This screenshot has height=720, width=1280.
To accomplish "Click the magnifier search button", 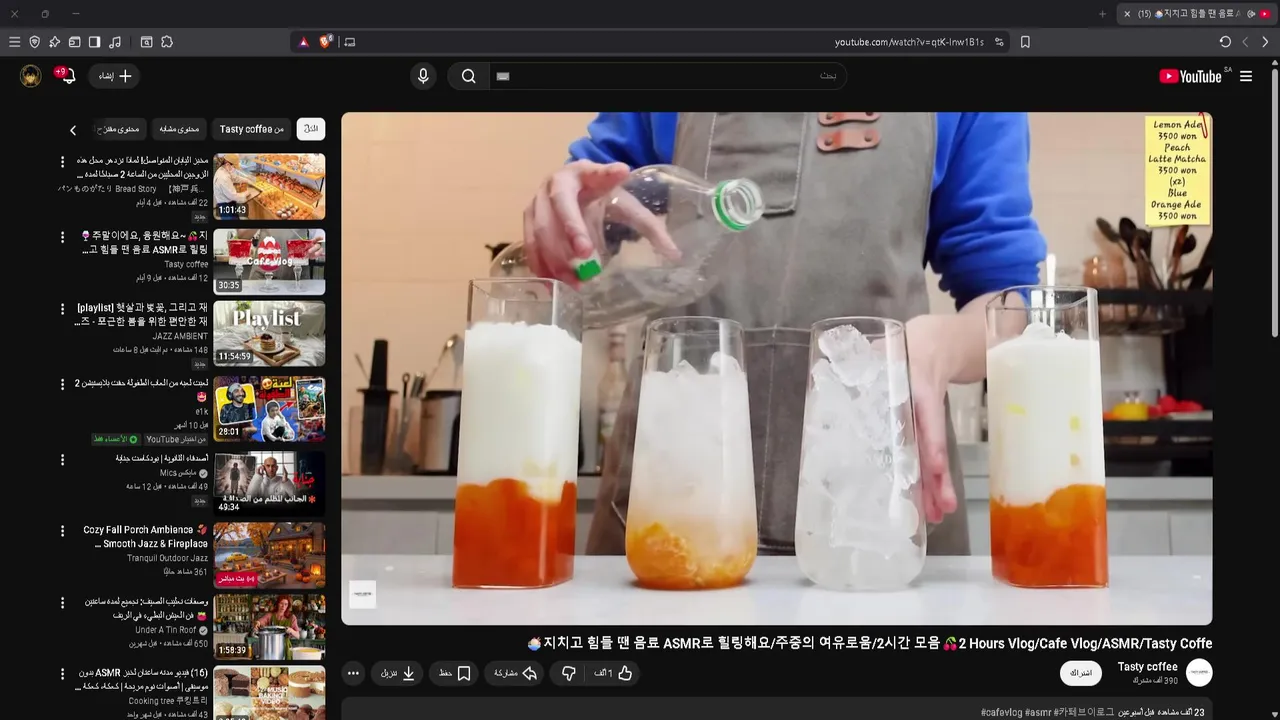I will [x=468, y=76].
